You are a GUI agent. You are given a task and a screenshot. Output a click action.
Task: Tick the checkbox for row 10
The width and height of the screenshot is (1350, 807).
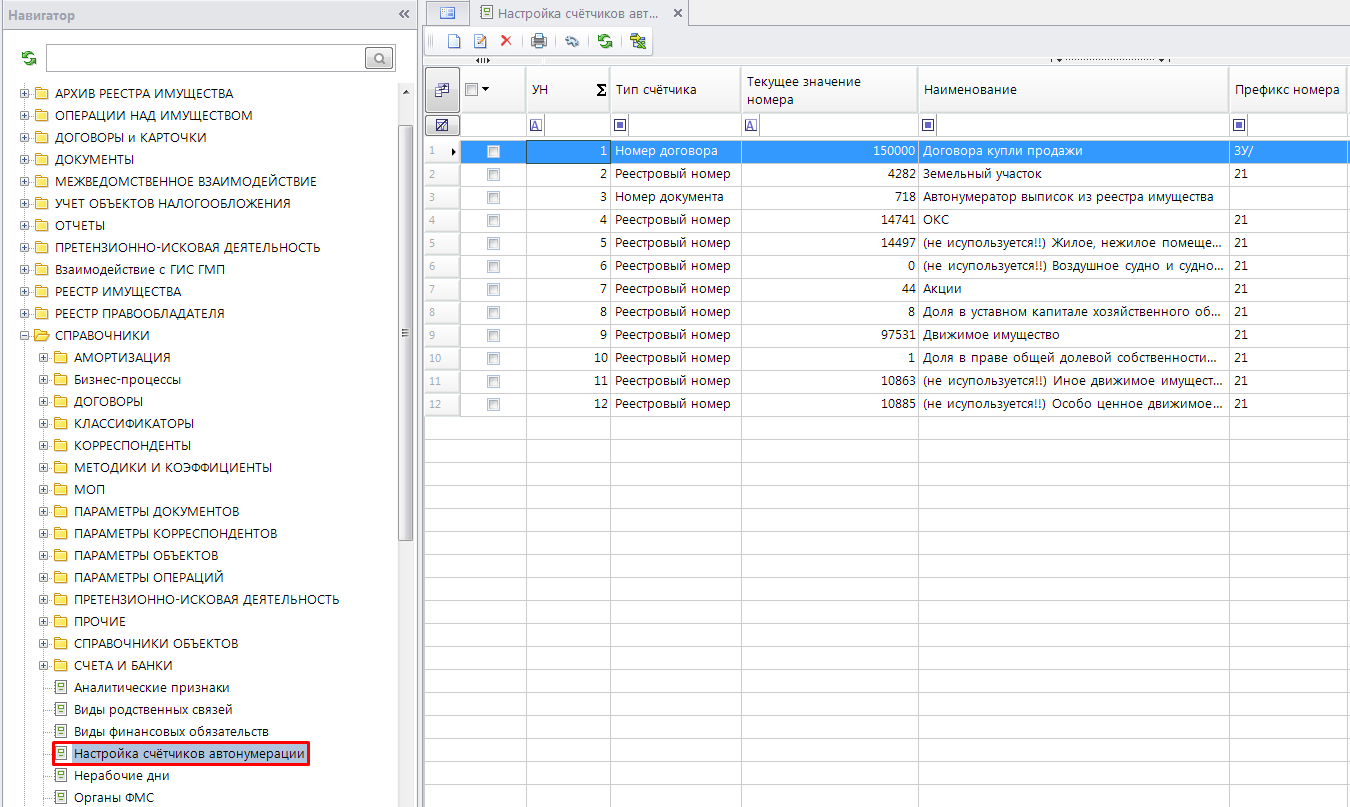(x=493, y=358)
